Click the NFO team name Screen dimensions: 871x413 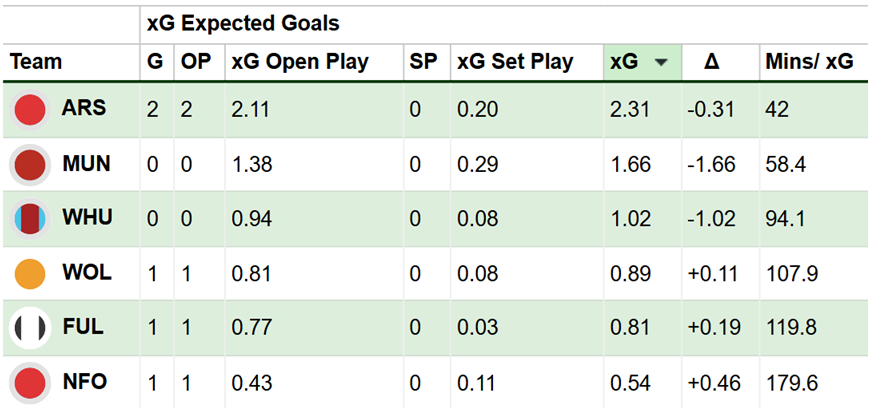tap(85, 382)
